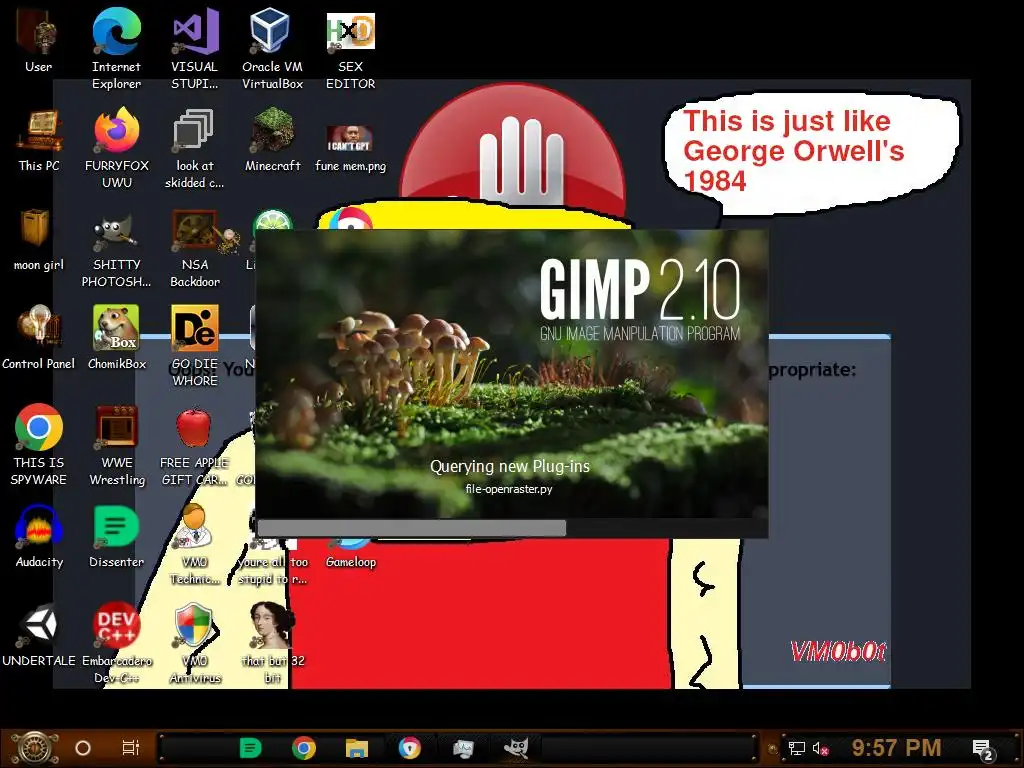Launch the VISUAL STUPI... desktop shortcut
The image size is (1024, 768).
click(195, 48)
